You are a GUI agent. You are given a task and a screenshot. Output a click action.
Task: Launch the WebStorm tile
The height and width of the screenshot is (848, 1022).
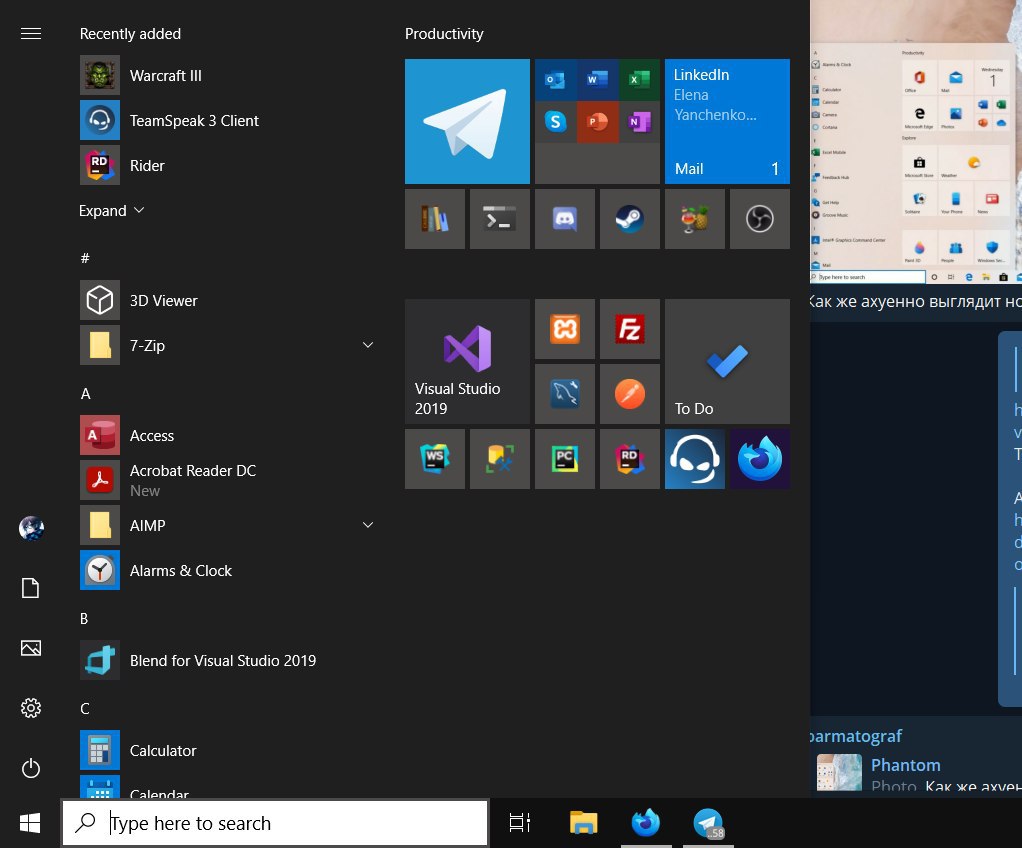[x=435, y=459]
